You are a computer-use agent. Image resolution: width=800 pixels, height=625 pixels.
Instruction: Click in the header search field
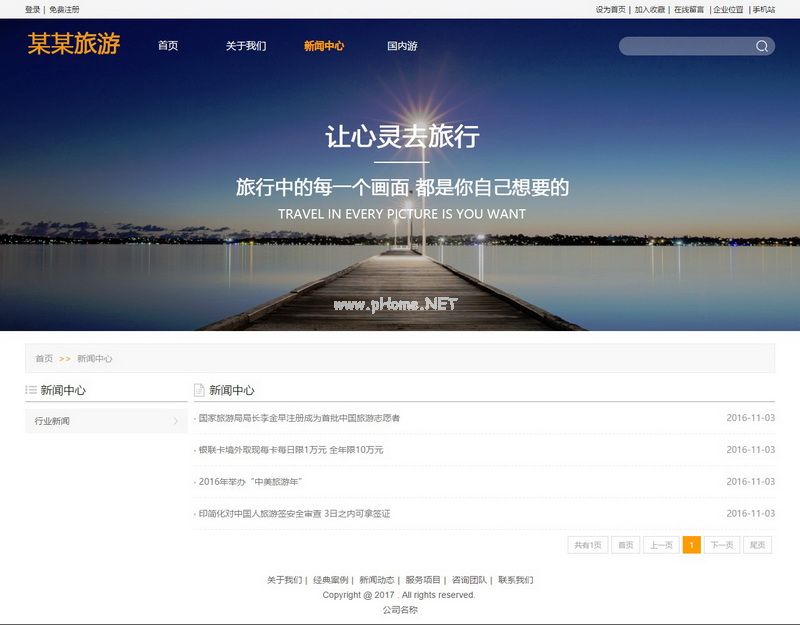685,46
